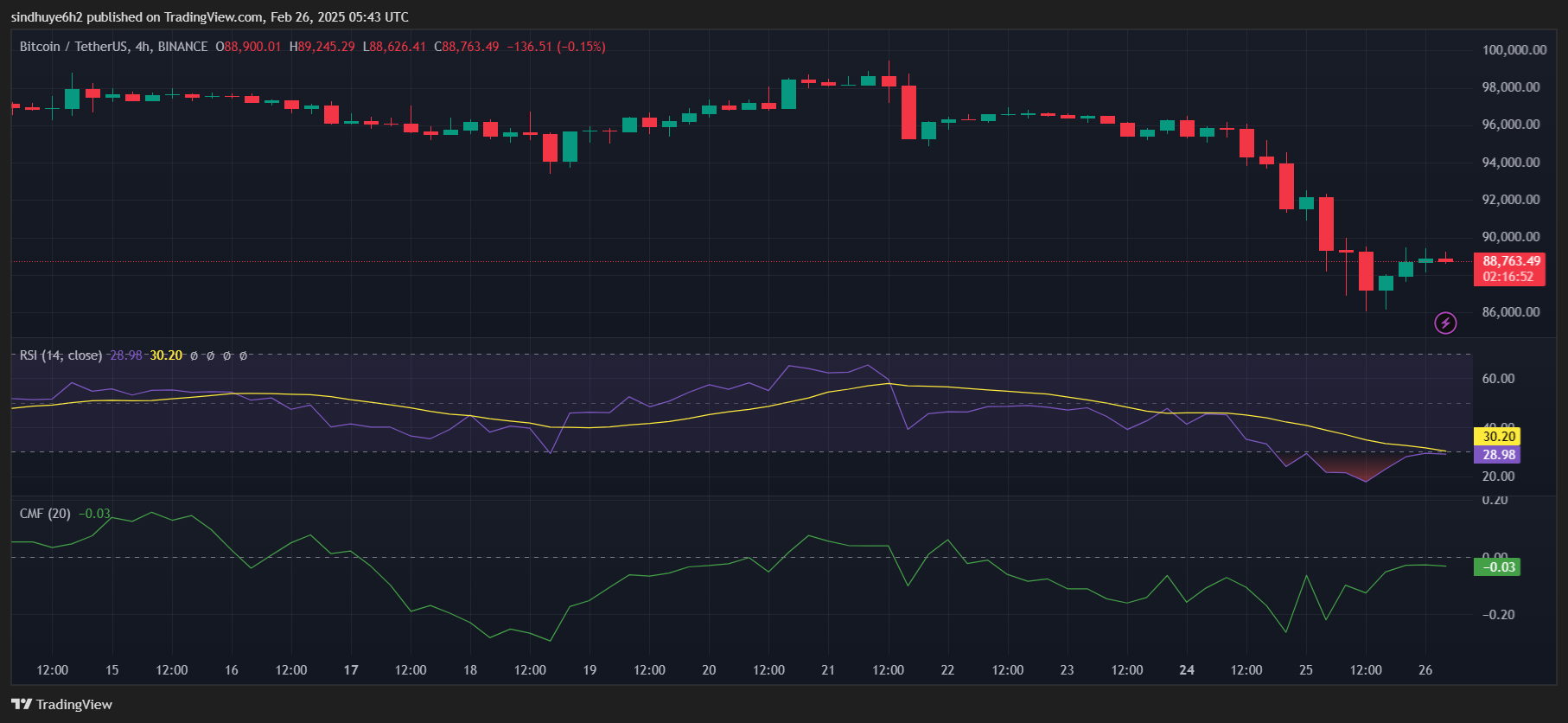Click the purple lightning bolt icon

1445,323
